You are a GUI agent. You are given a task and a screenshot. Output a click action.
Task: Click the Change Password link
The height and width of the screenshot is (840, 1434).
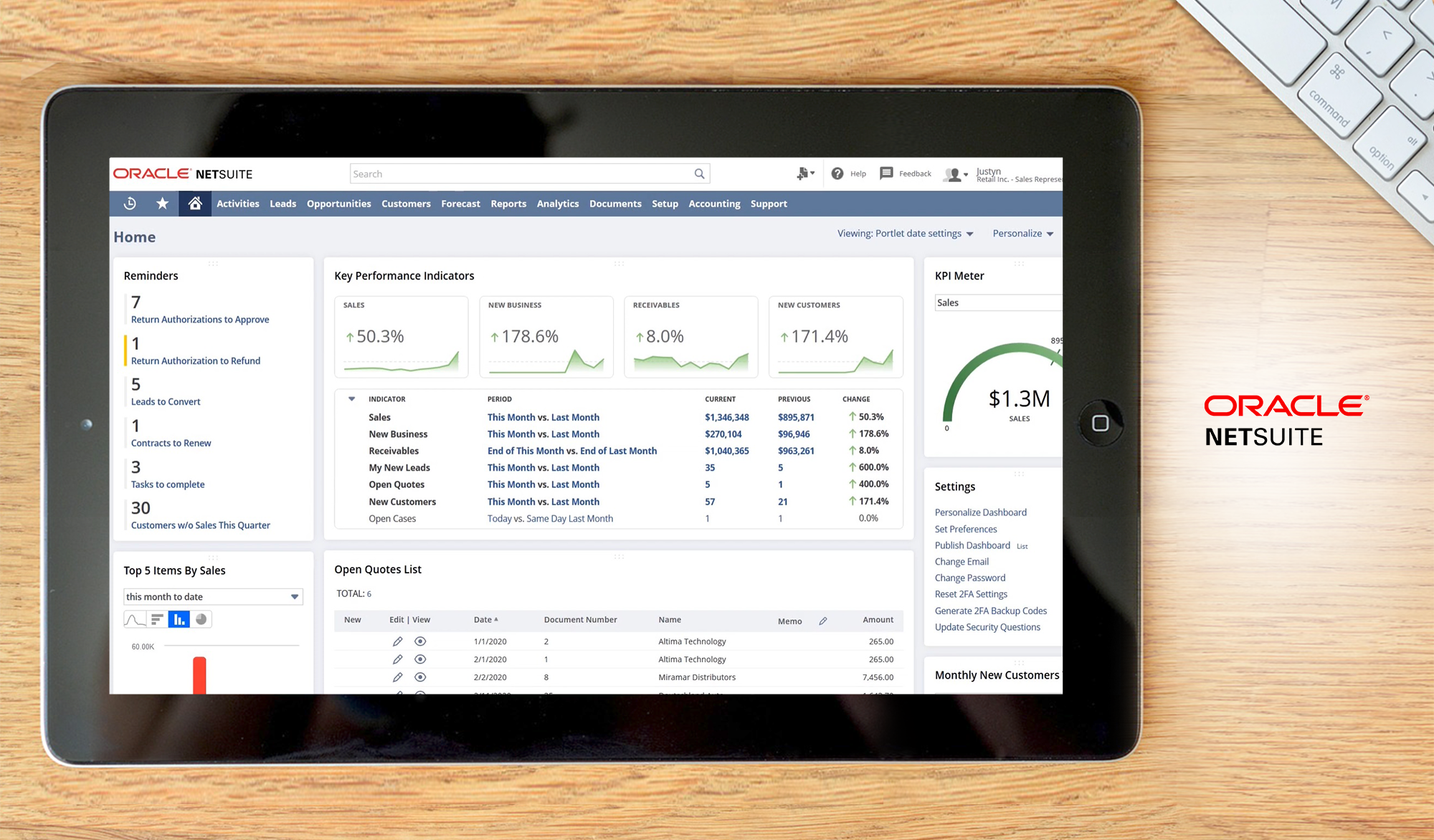click(969, 578)
